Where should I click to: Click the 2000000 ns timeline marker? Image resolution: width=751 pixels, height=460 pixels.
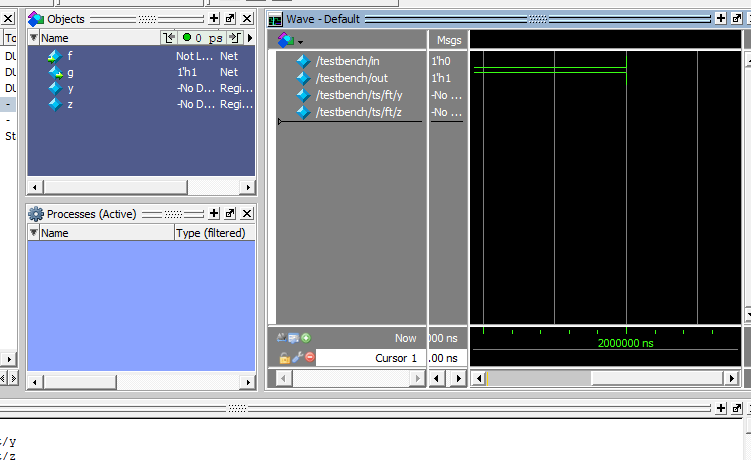pyautogui.click(x=625, y=343)
